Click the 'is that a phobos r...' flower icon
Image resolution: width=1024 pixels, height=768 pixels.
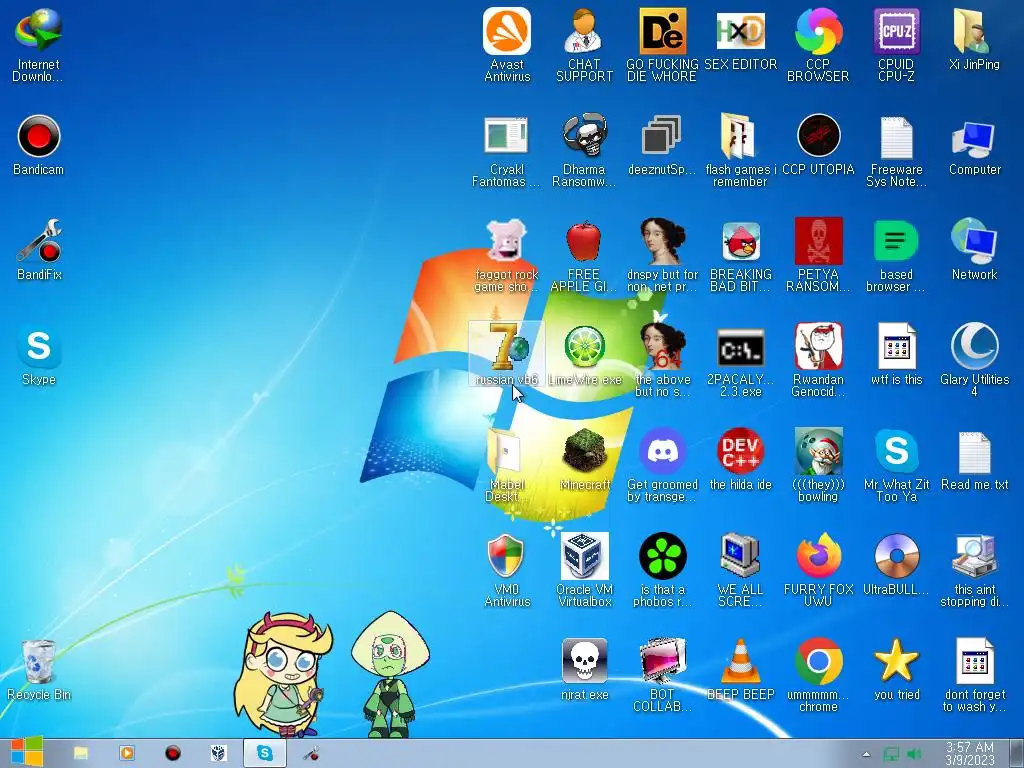[662, 571]
